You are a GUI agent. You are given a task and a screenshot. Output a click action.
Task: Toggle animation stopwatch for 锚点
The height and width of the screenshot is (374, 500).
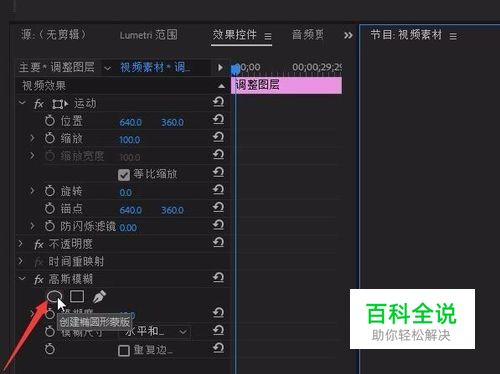tap(50, 209)
